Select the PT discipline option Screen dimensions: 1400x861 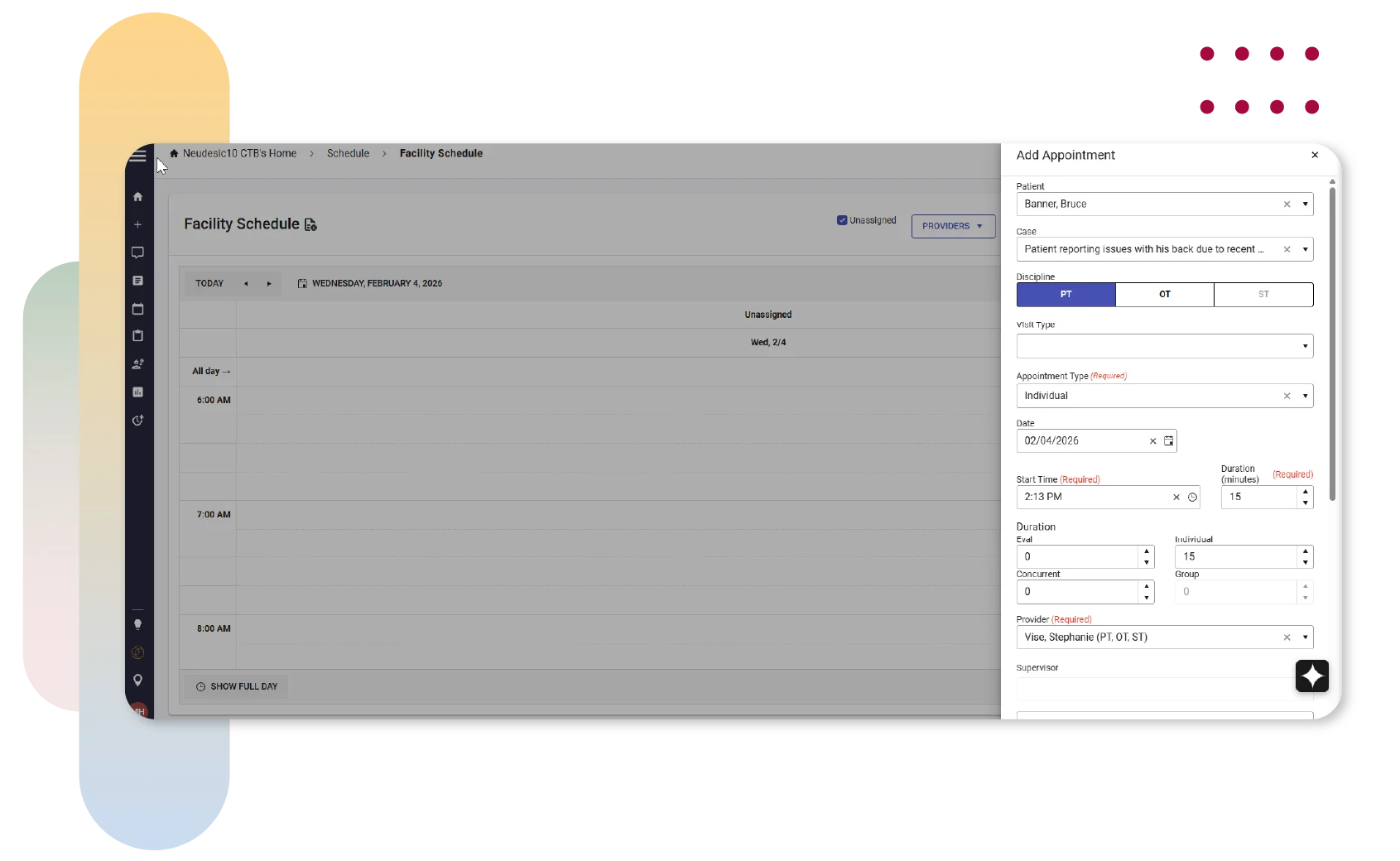coord(1066,295)
